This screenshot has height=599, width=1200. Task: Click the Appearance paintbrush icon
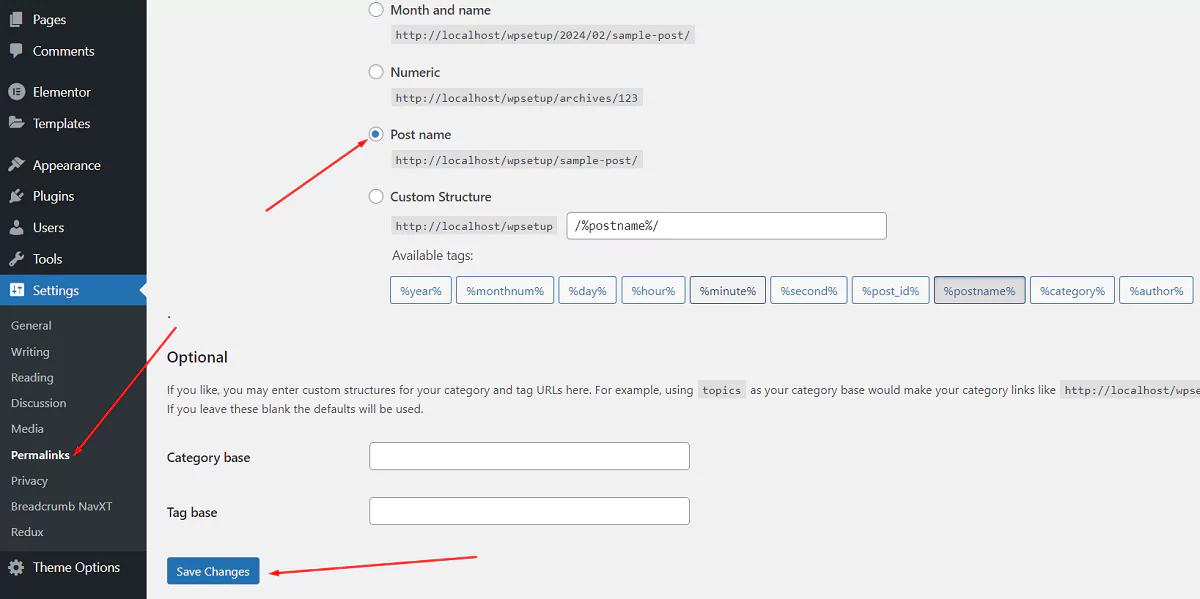coord(16,165)
